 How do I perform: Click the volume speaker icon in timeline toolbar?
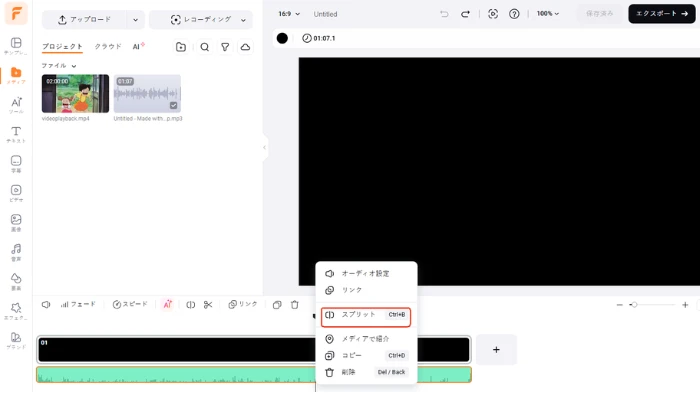pos(46,304)
